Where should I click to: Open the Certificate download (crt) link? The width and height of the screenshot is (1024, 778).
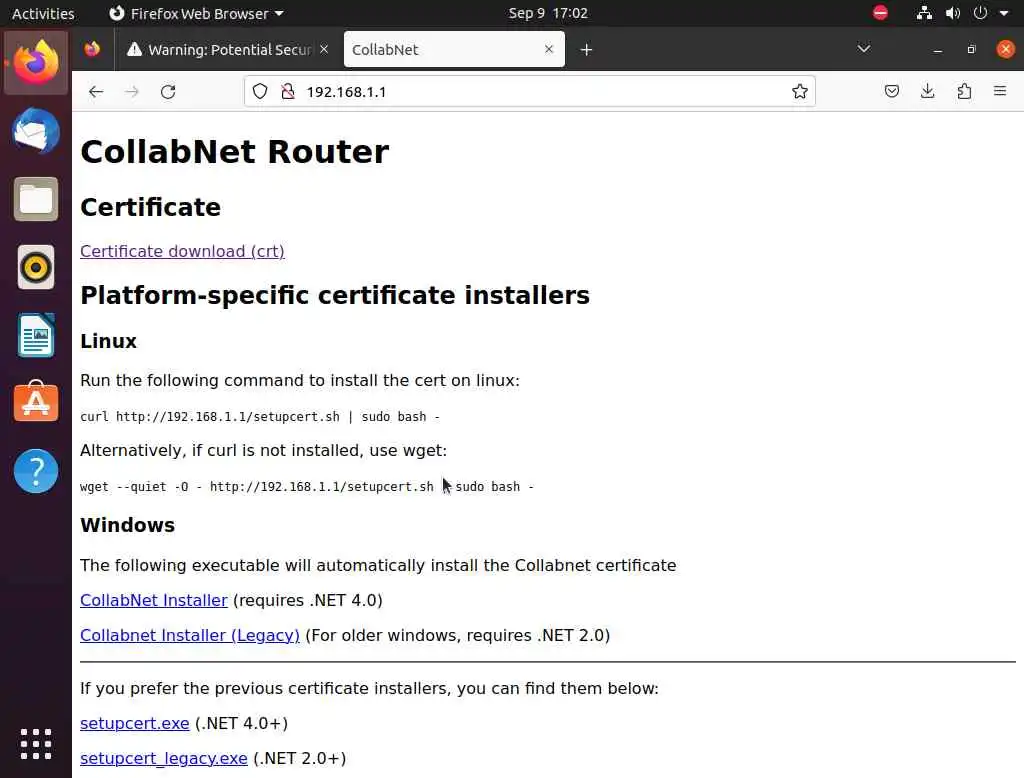click(182, 251)
